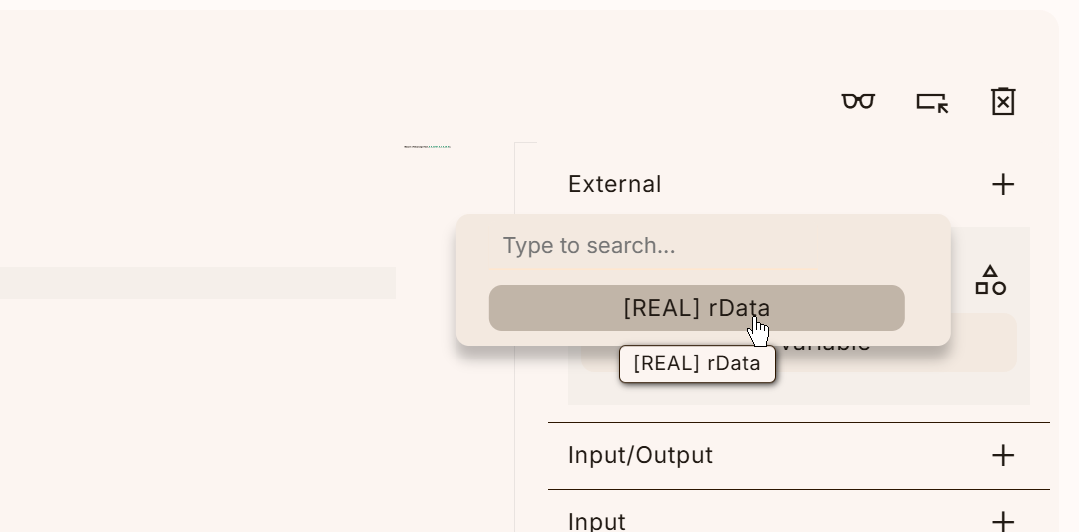Click the glasses view icon

[x=858, y=102]
